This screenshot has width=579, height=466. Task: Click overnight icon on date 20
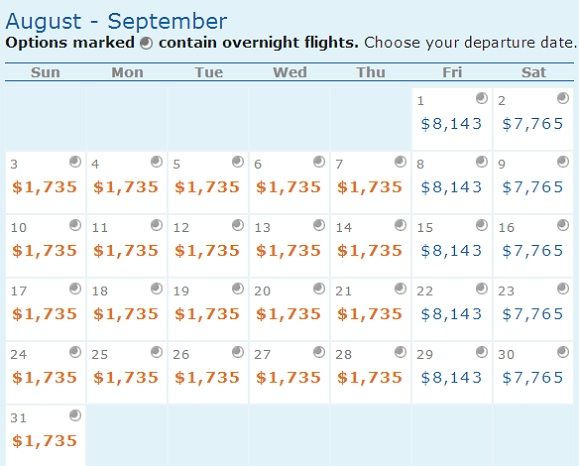(x=319, y=289)
